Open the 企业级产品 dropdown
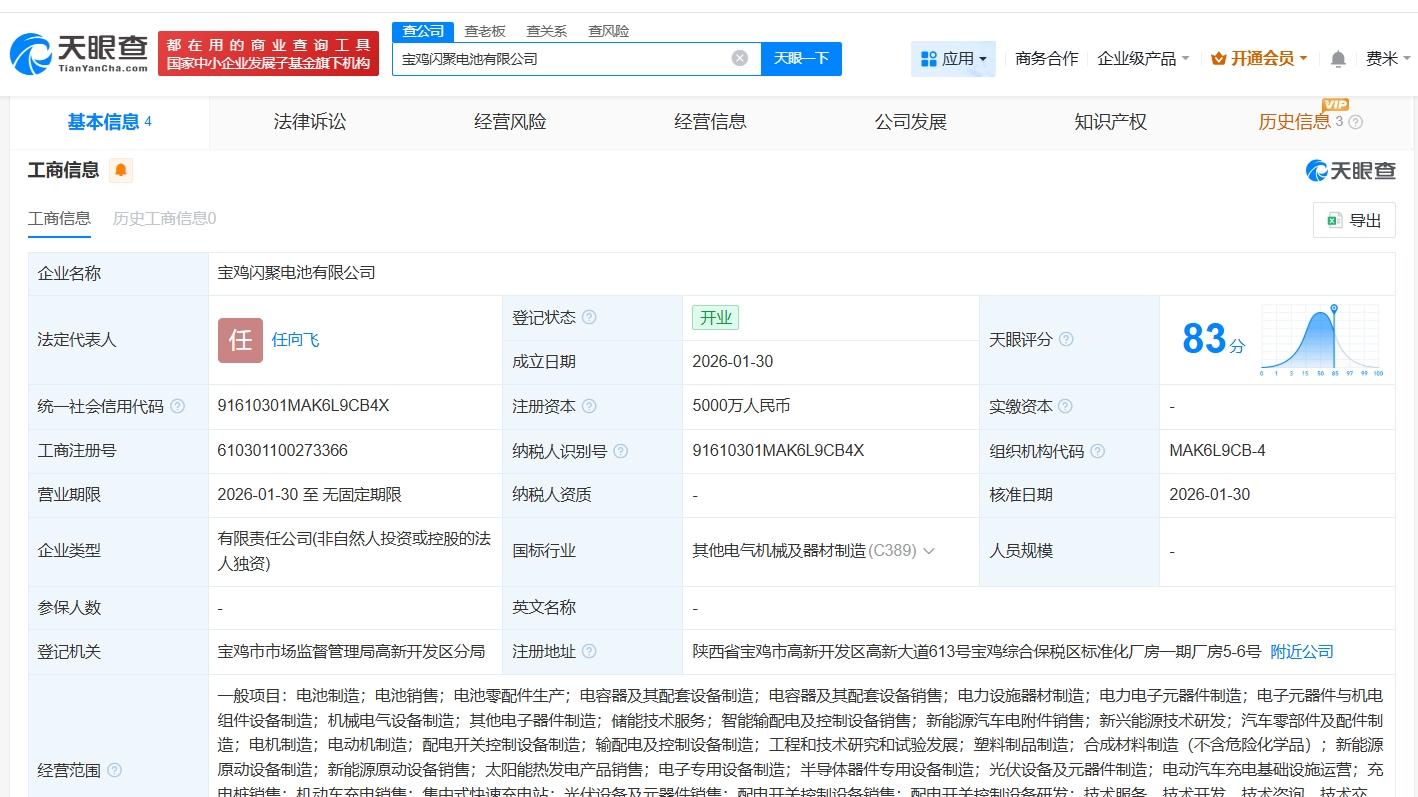1418x797 pixels. pos(1140,59)
